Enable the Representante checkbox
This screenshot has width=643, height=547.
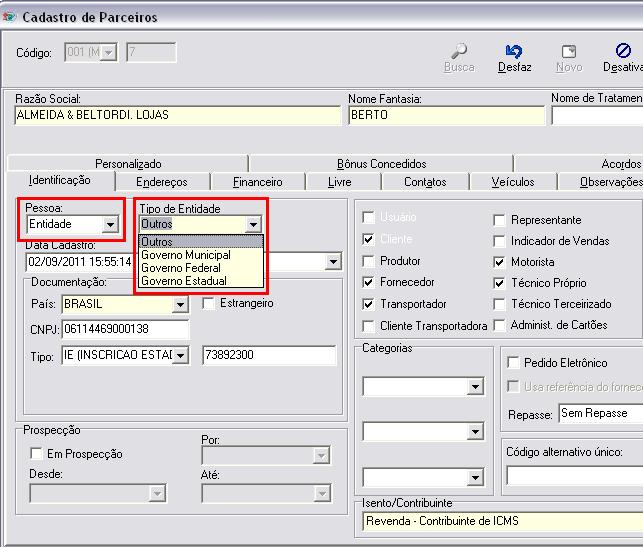point(499,220)
